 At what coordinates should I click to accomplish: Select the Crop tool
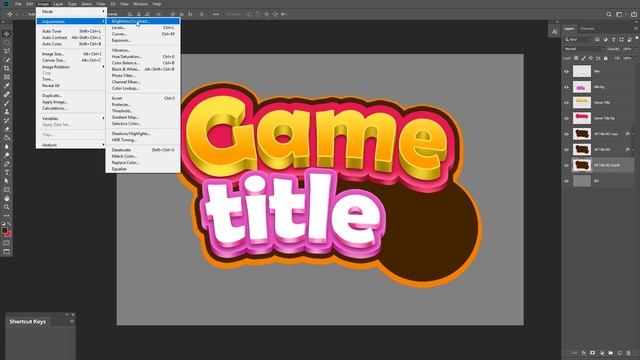[x=7, y=69]
